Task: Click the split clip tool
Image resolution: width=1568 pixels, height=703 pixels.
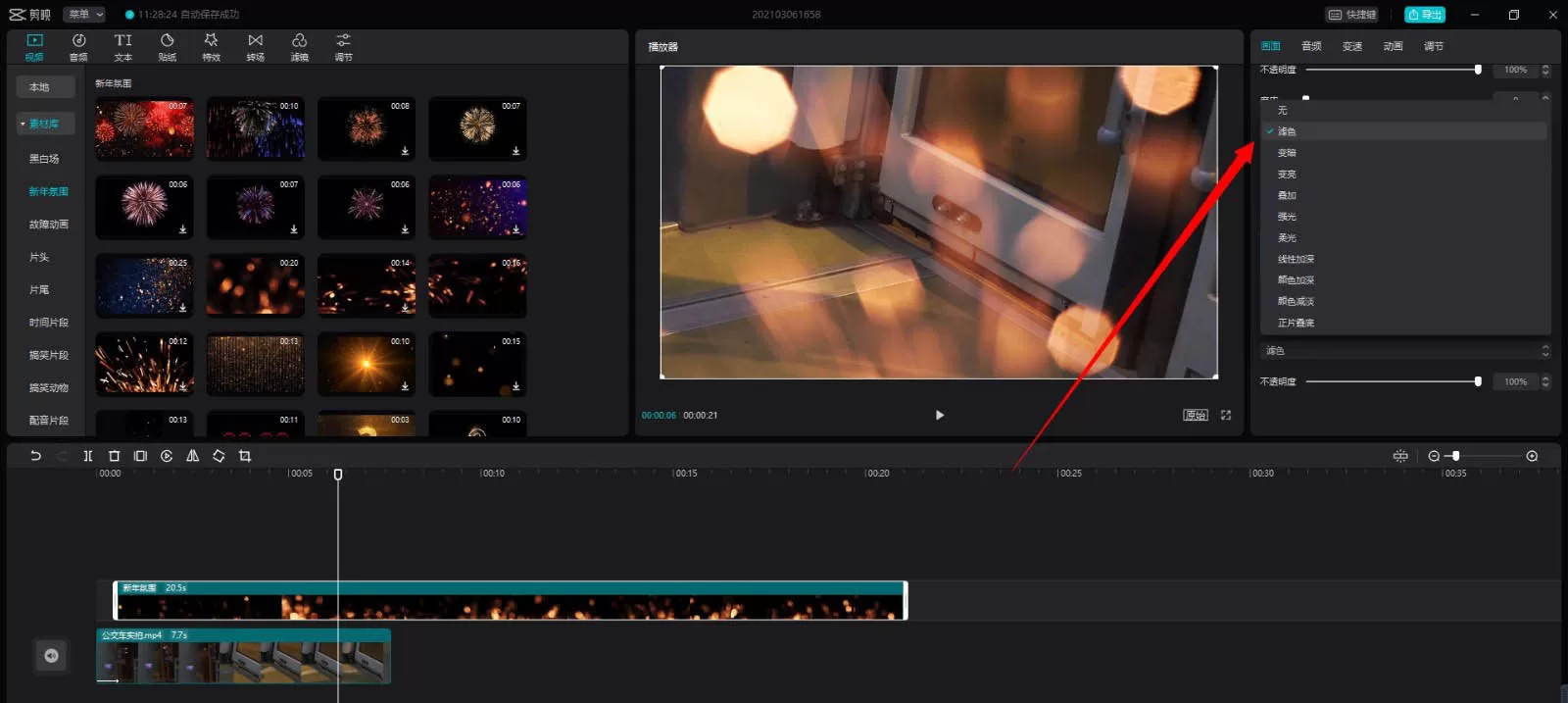Action: 88,456
